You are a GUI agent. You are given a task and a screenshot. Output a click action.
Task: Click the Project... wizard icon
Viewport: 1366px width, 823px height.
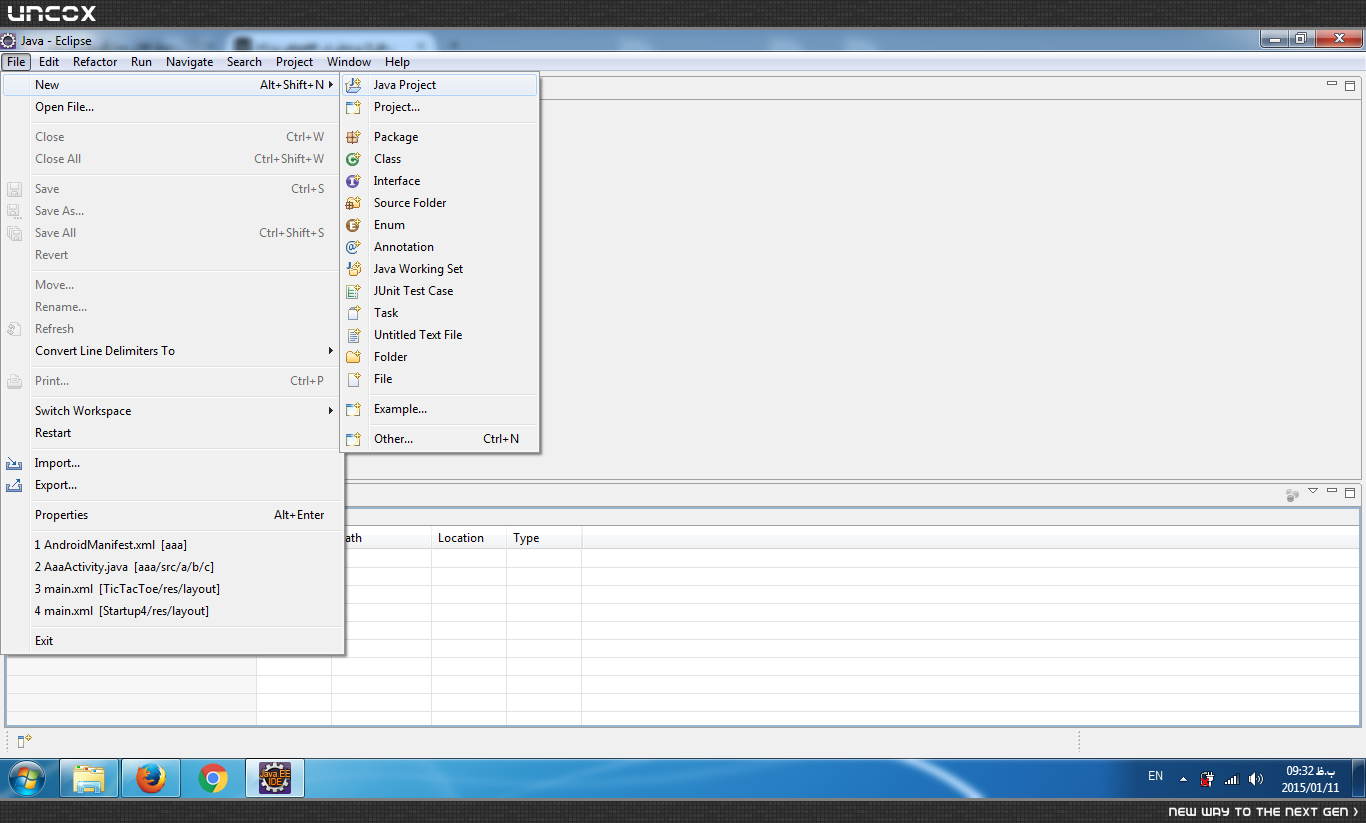point(353,107)
